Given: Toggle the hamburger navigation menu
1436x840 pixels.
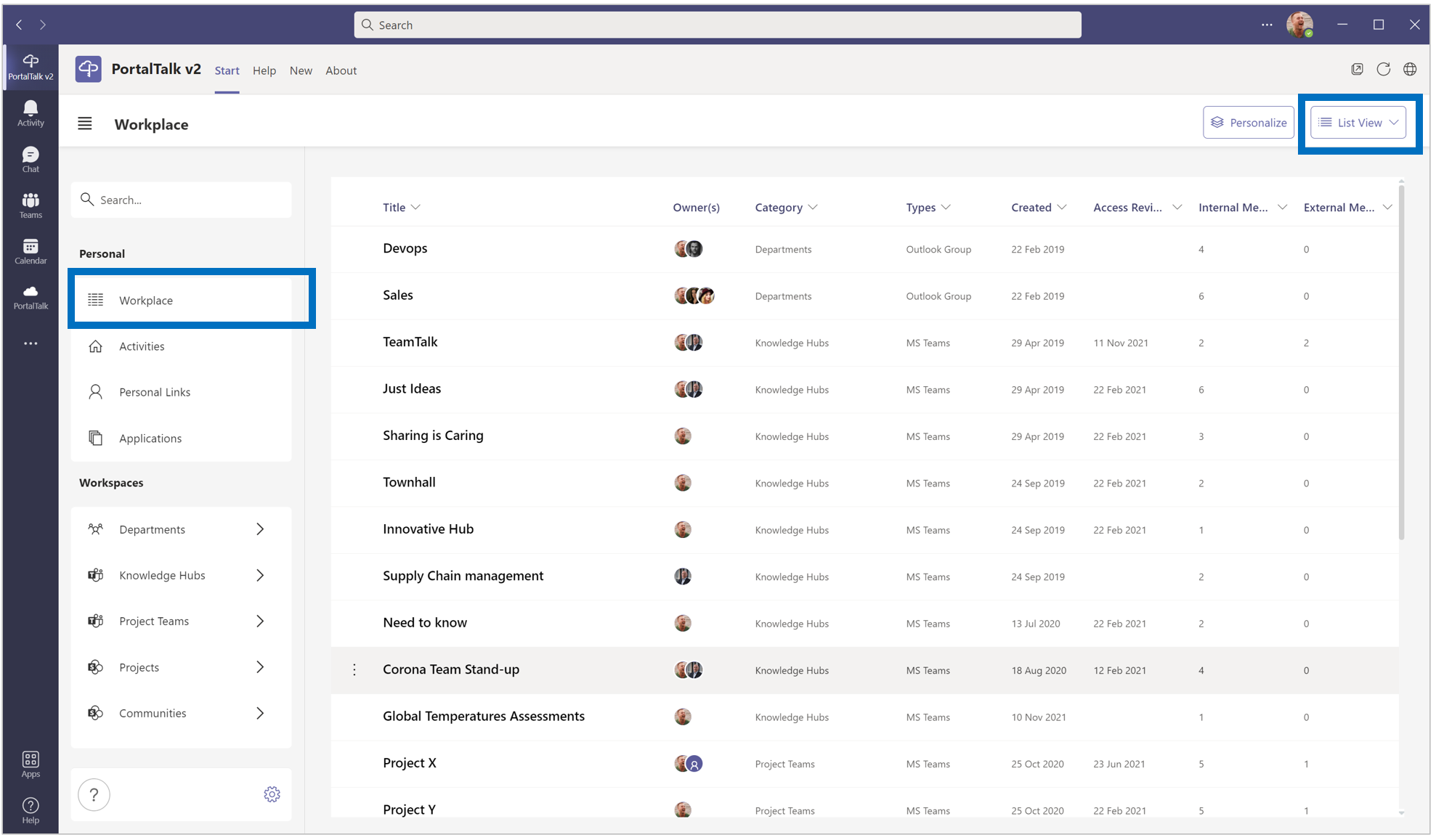Looking at the screenshot, I should click(85, 123).
